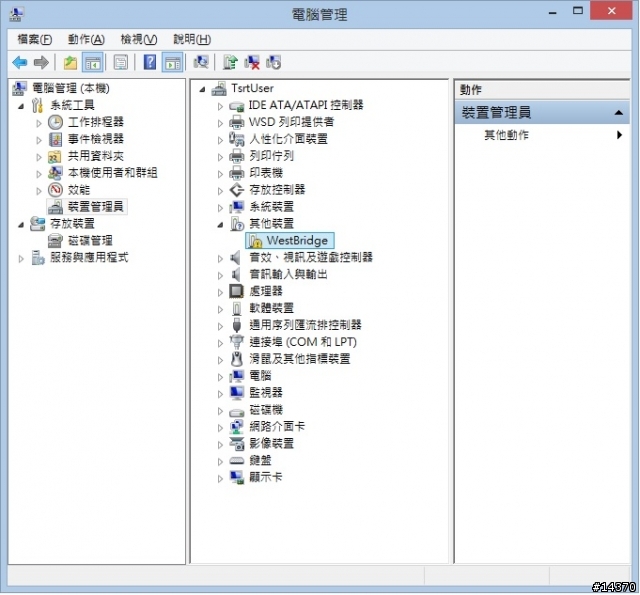Expand 連接埠 (COM 和 LPT) node
The image size is (640, 595).
[x=220, y=343]
